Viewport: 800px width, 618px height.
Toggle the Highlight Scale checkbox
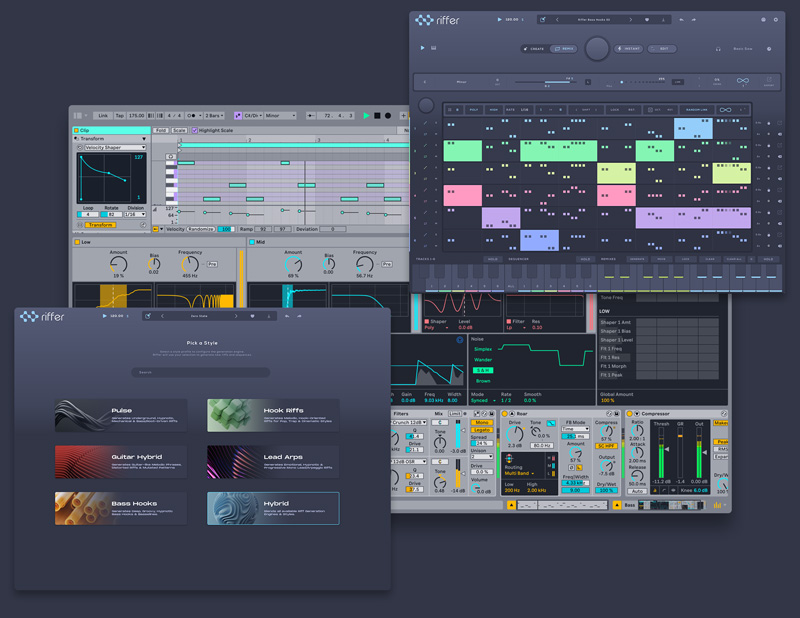(x=194, y=130)
